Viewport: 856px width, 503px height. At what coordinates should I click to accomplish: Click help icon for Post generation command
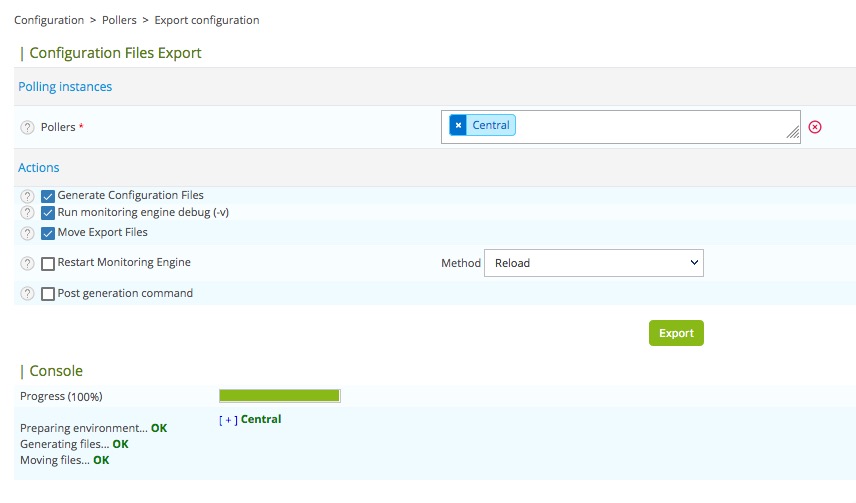(x=27, y=294)
